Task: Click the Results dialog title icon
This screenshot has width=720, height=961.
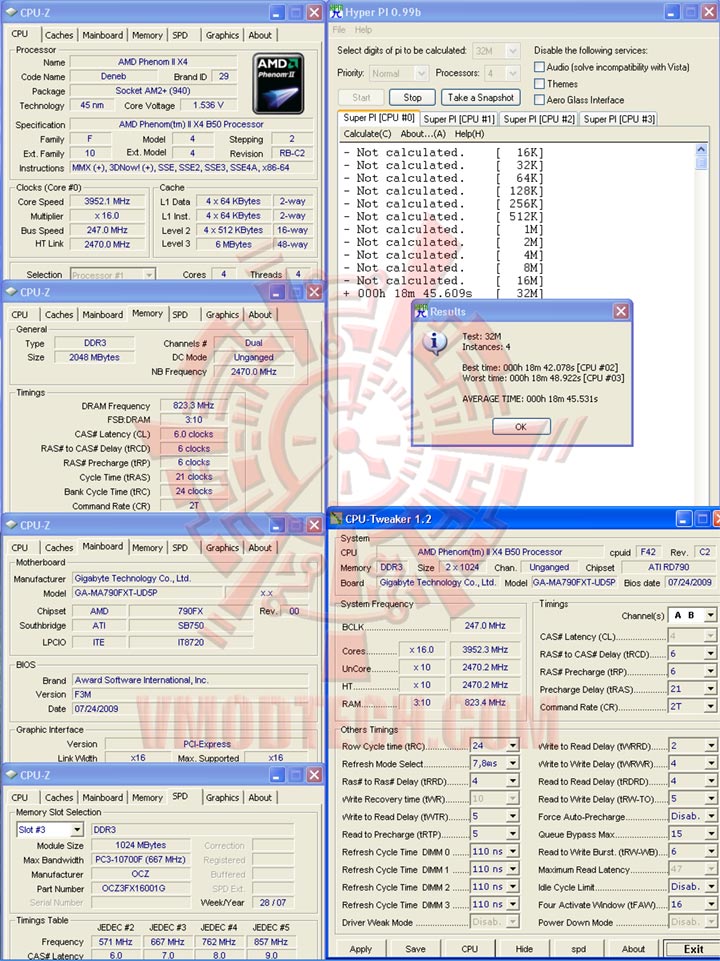Action: (422, 311)
